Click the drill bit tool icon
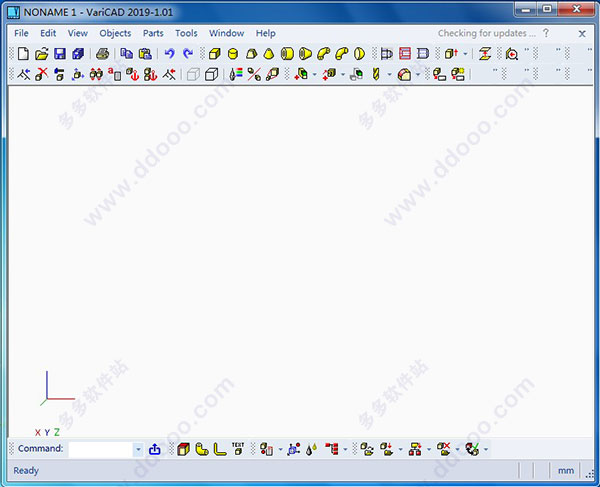The height and width of the screenshot is (487, 600). (x=376, y=74)
